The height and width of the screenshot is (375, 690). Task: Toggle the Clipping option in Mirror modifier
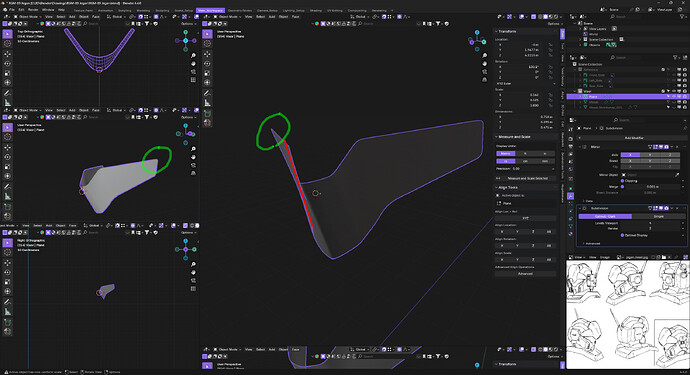[x=622, y=180]
